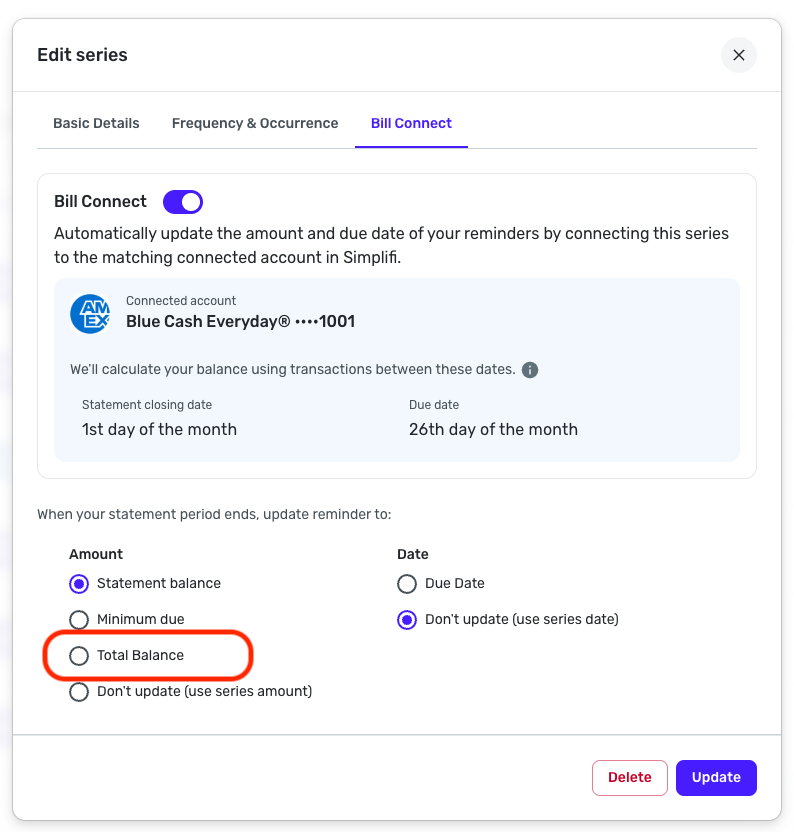Choose the Minimum due amount option

(79, 619)
